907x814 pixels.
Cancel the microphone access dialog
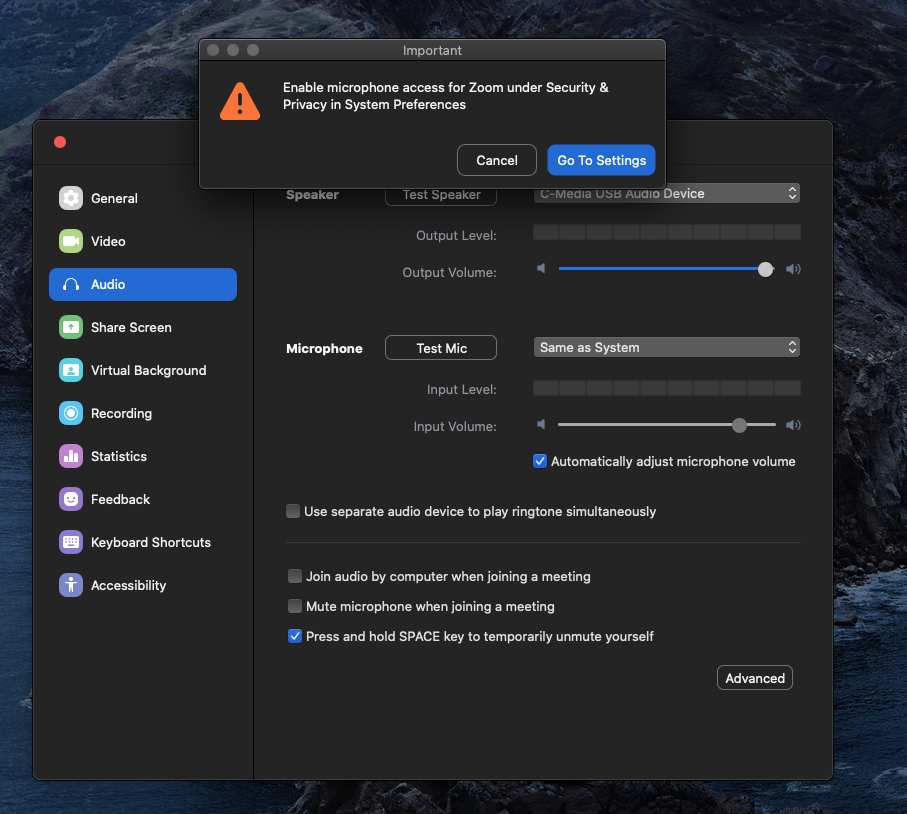click(497, 160)
